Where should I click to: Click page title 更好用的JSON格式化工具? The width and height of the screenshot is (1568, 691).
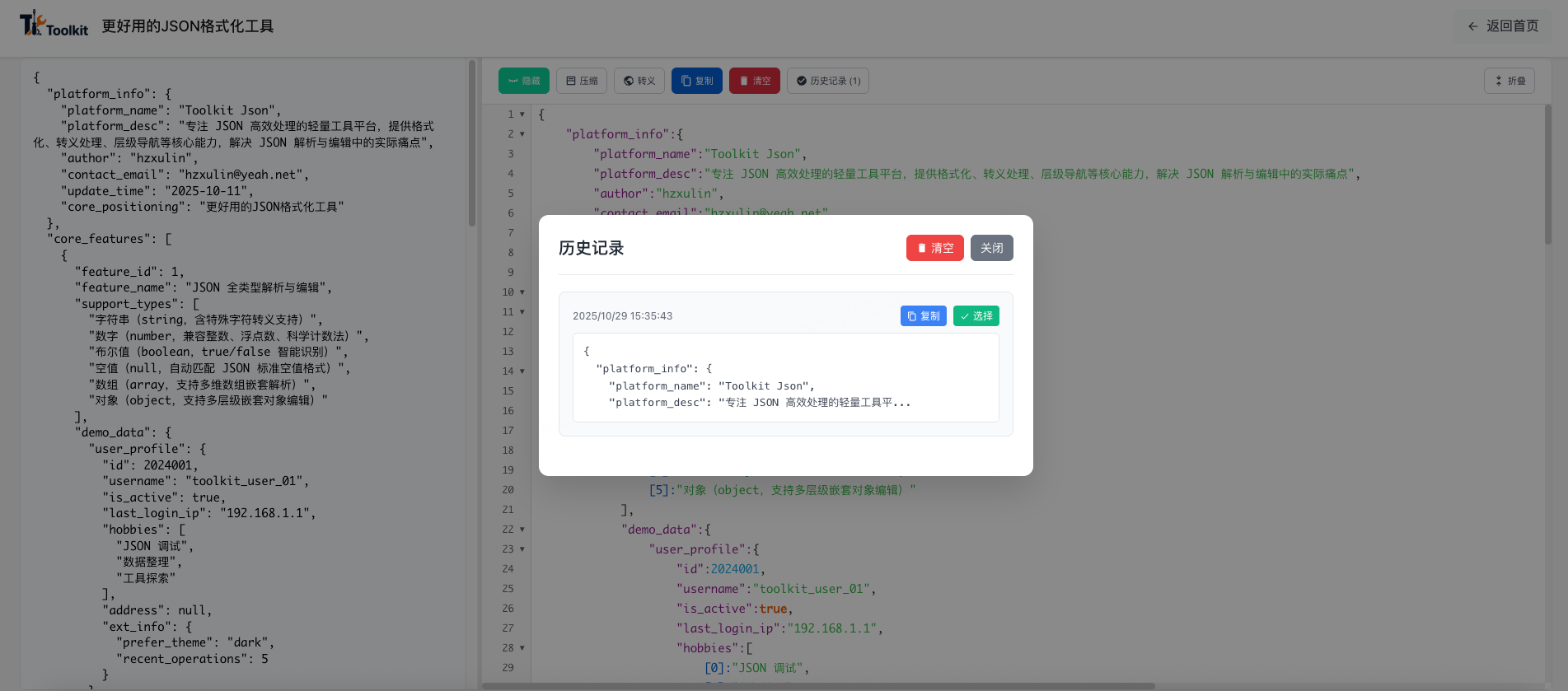(188, 26)
